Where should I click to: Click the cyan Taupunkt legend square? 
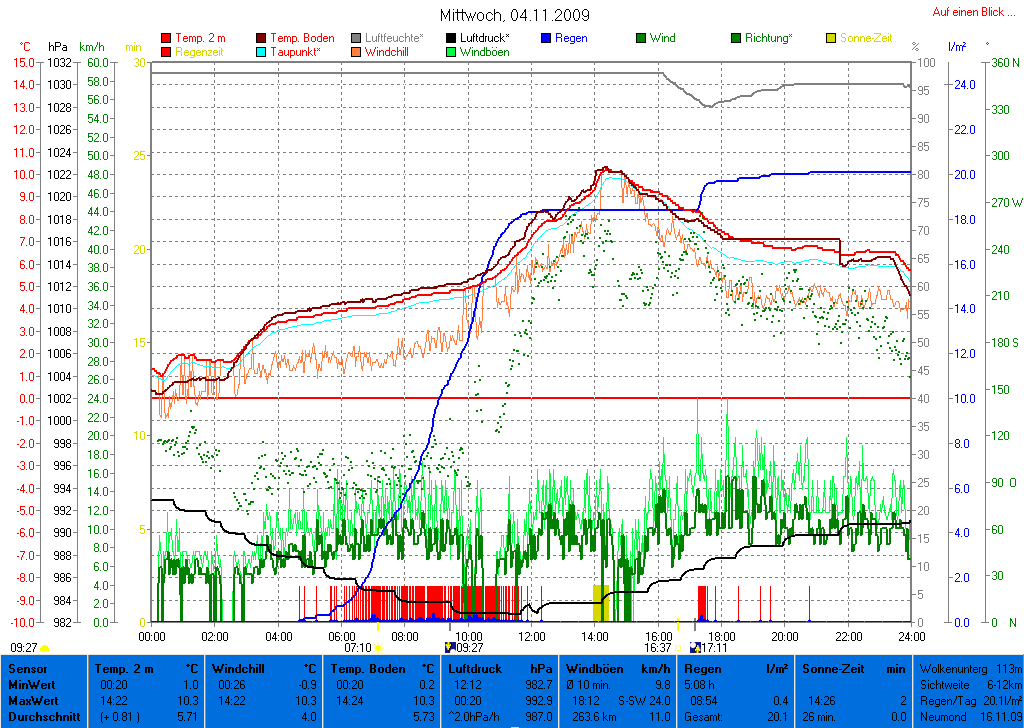coord(262,52)
